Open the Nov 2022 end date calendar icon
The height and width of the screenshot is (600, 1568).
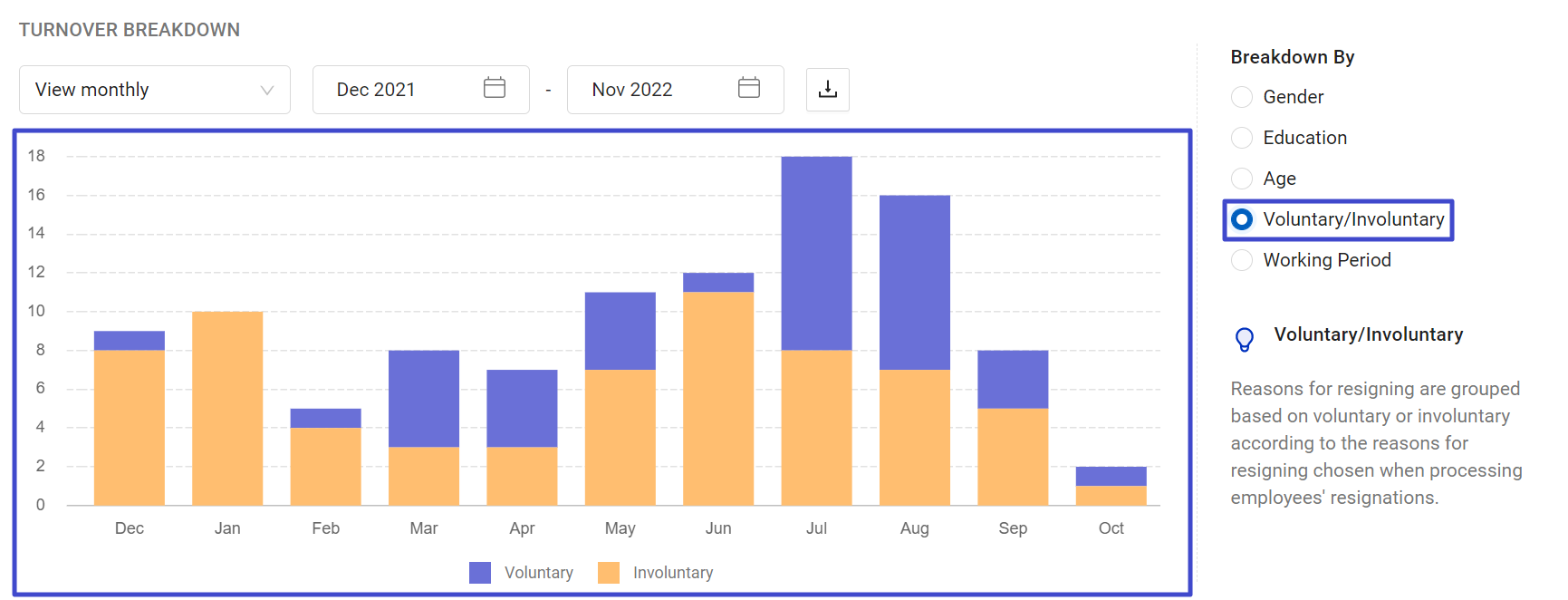tap(748, 88)
